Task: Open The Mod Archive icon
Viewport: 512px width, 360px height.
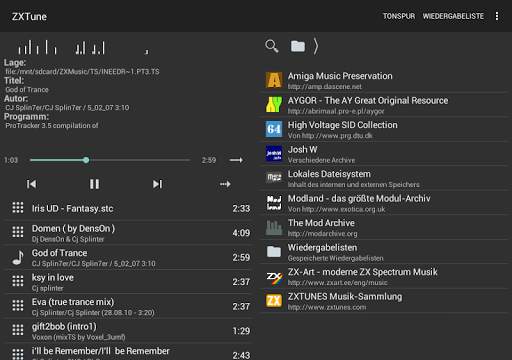Action: [274, 227]
